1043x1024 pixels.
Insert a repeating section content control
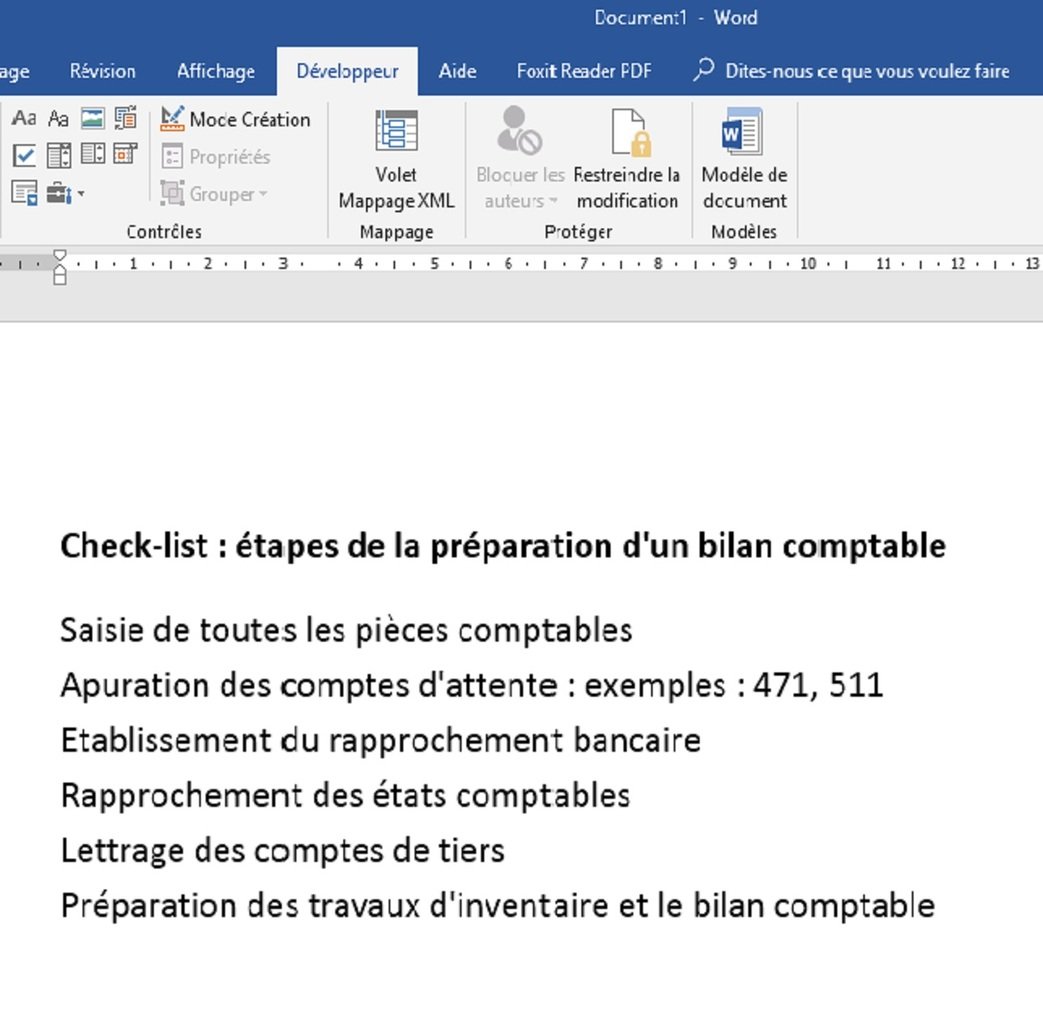(24, 192)
